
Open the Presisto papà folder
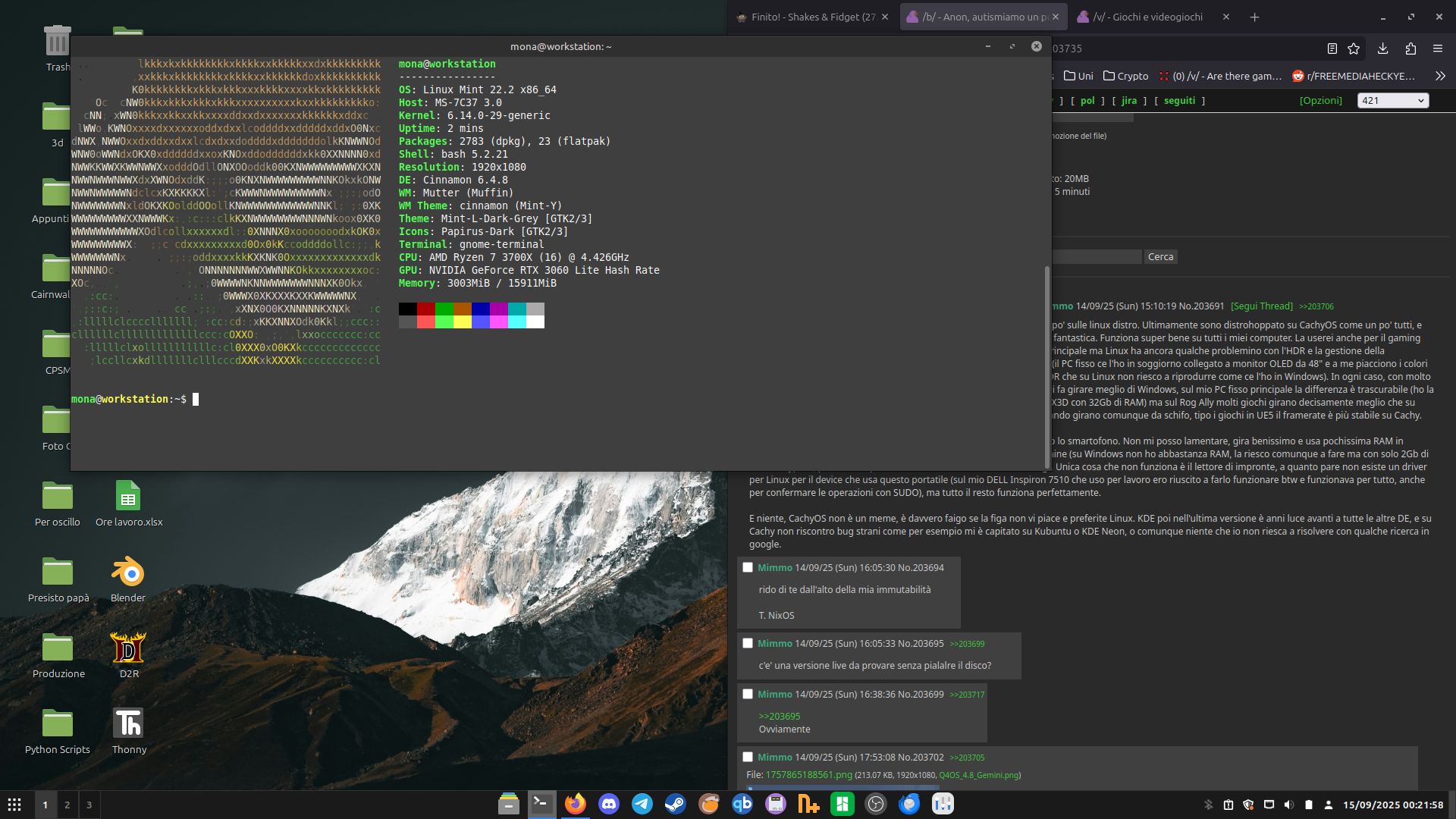(58, 580)
